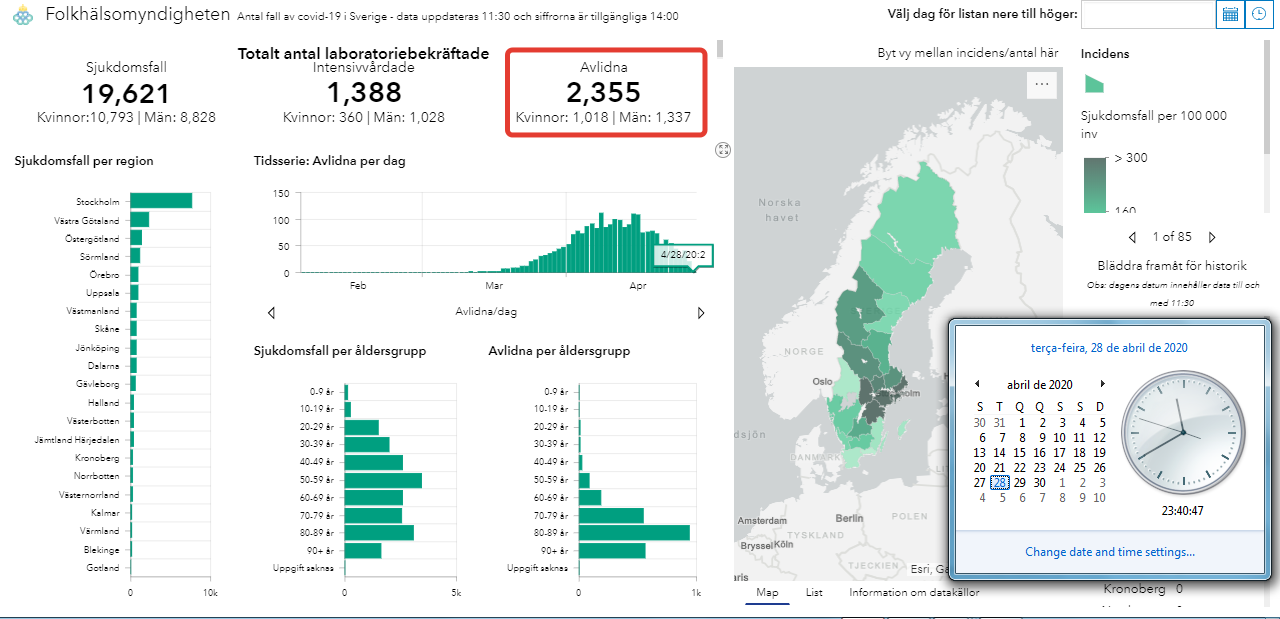This screenshot has width=1280, height=619.
Task: Click the clock time picker icon
Action: coord(1259,14)
